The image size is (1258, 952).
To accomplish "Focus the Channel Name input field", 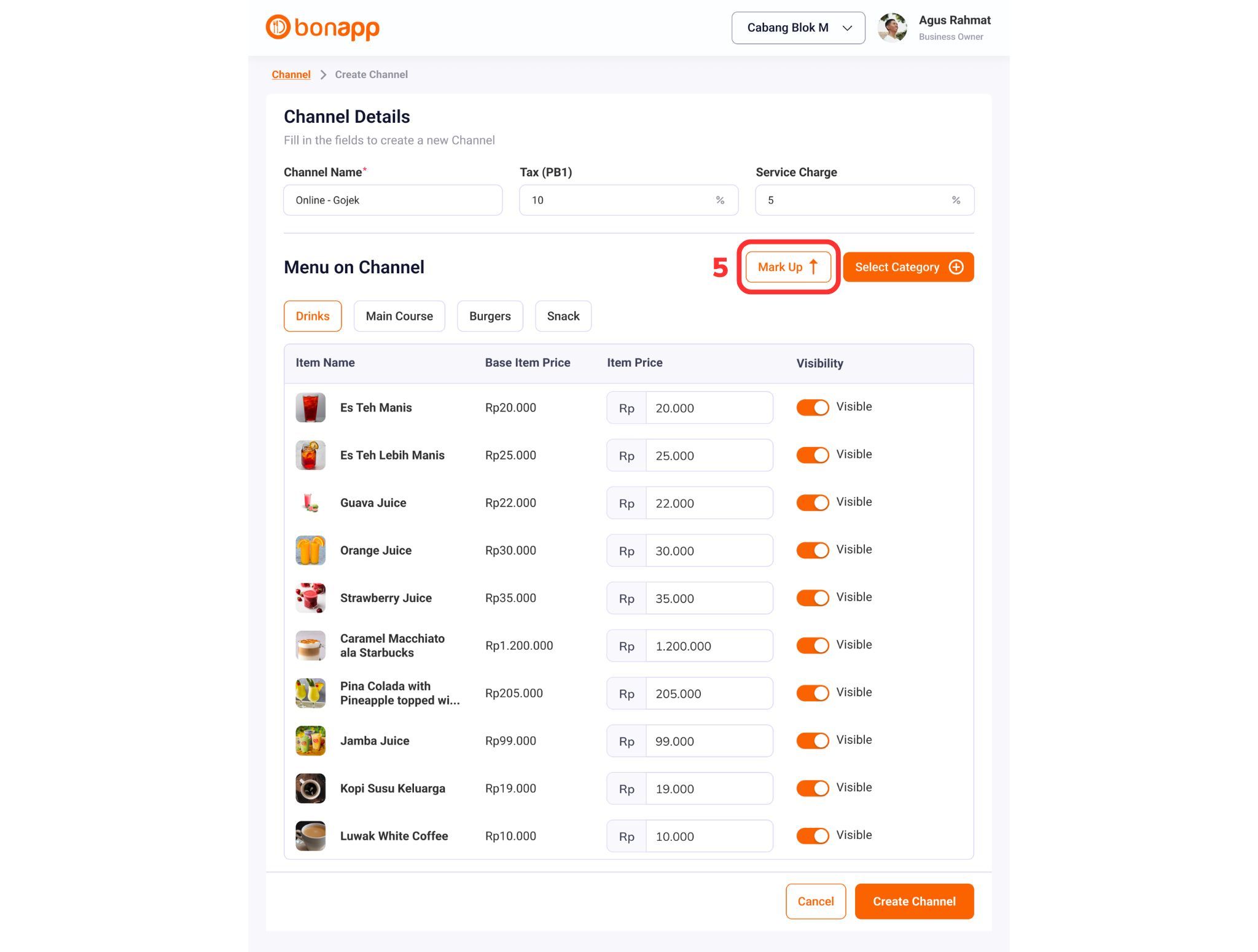I will [x=393, y=200].
